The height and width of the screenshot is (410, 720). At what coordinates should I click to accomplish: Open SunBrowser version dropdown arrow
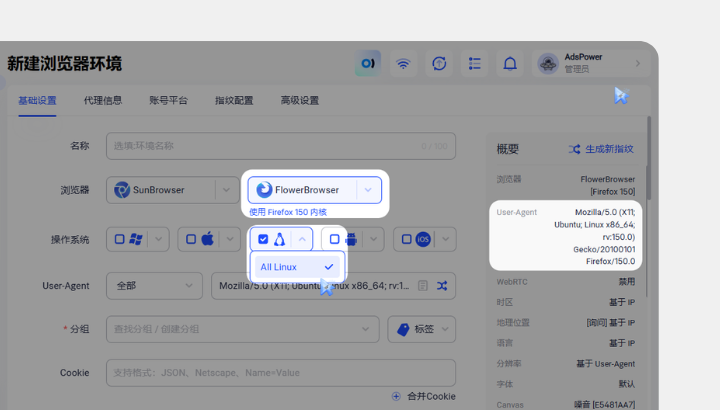pyautogui.click(x=226, y=190)
